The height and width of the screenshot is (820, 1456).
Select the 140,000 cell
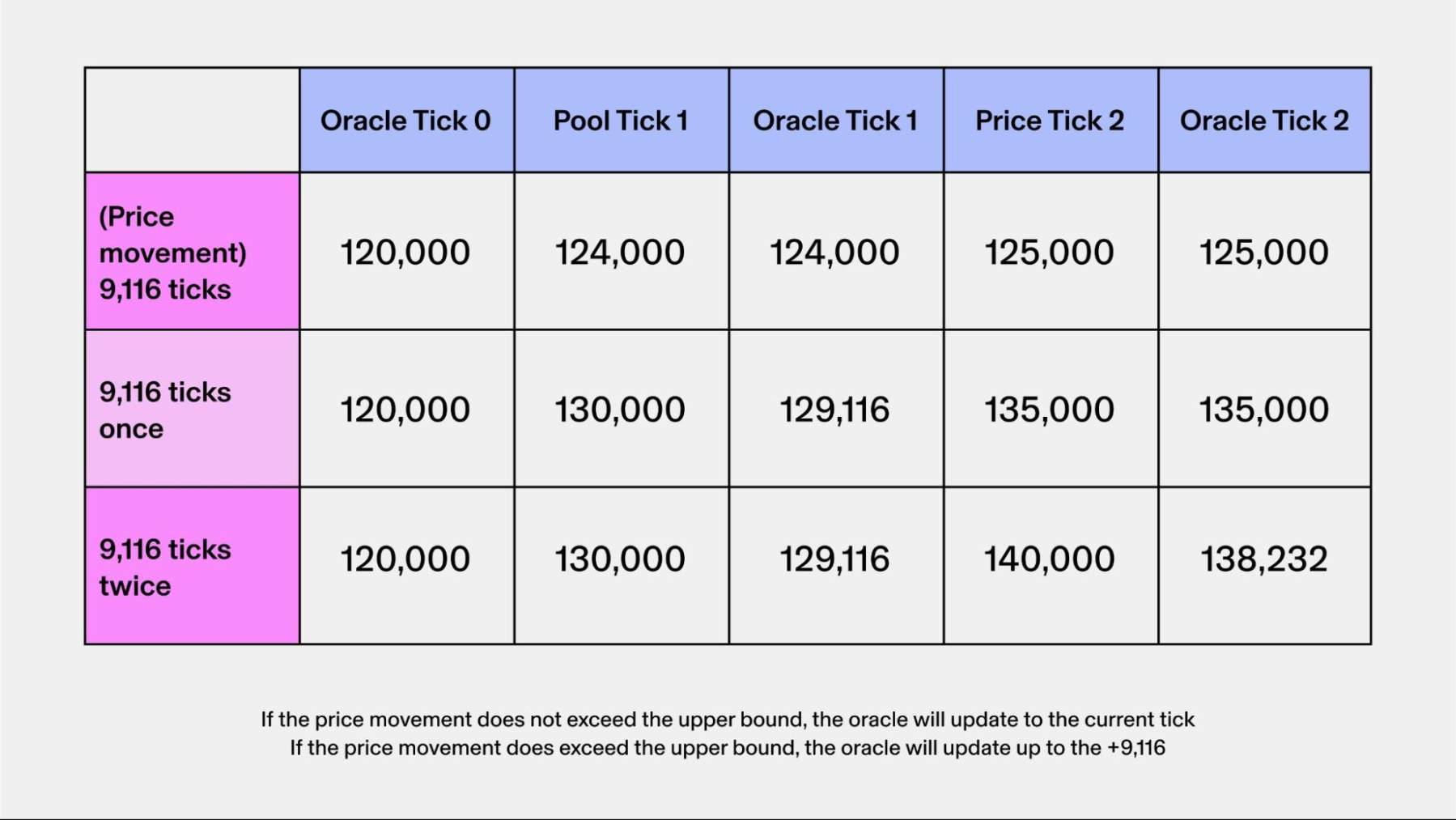click(1050, 559)
